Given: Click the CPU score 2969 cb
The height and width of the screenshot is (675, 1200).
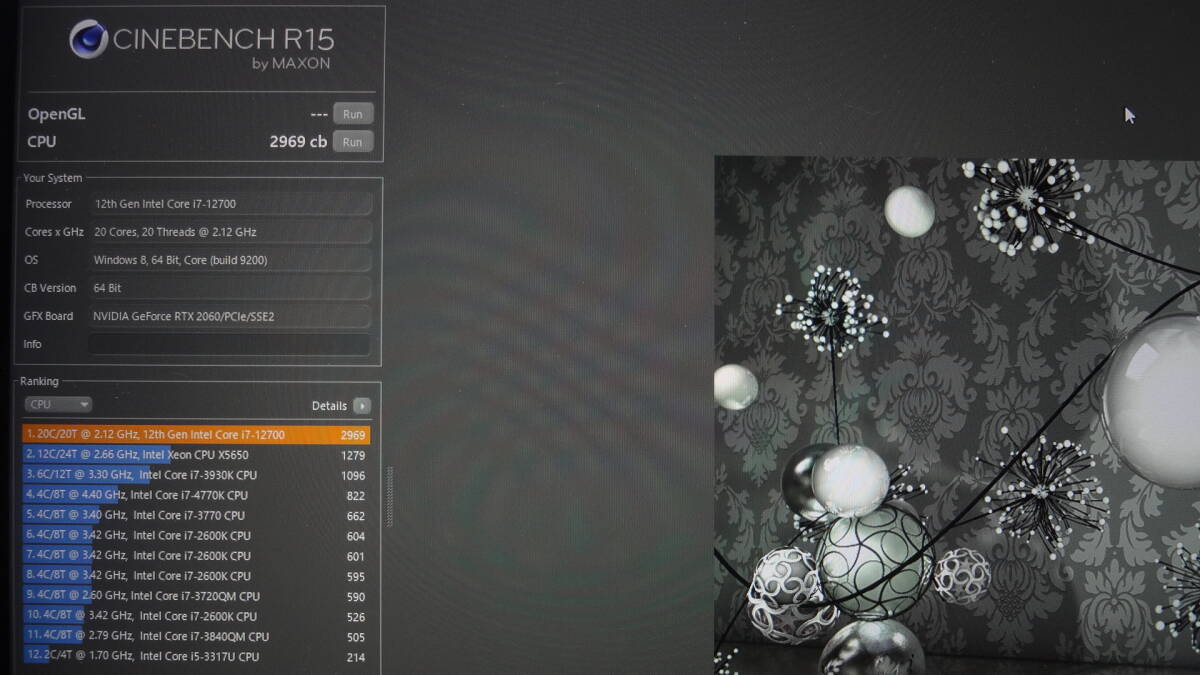Looking at the screenshot, I should tap(298, 142).
